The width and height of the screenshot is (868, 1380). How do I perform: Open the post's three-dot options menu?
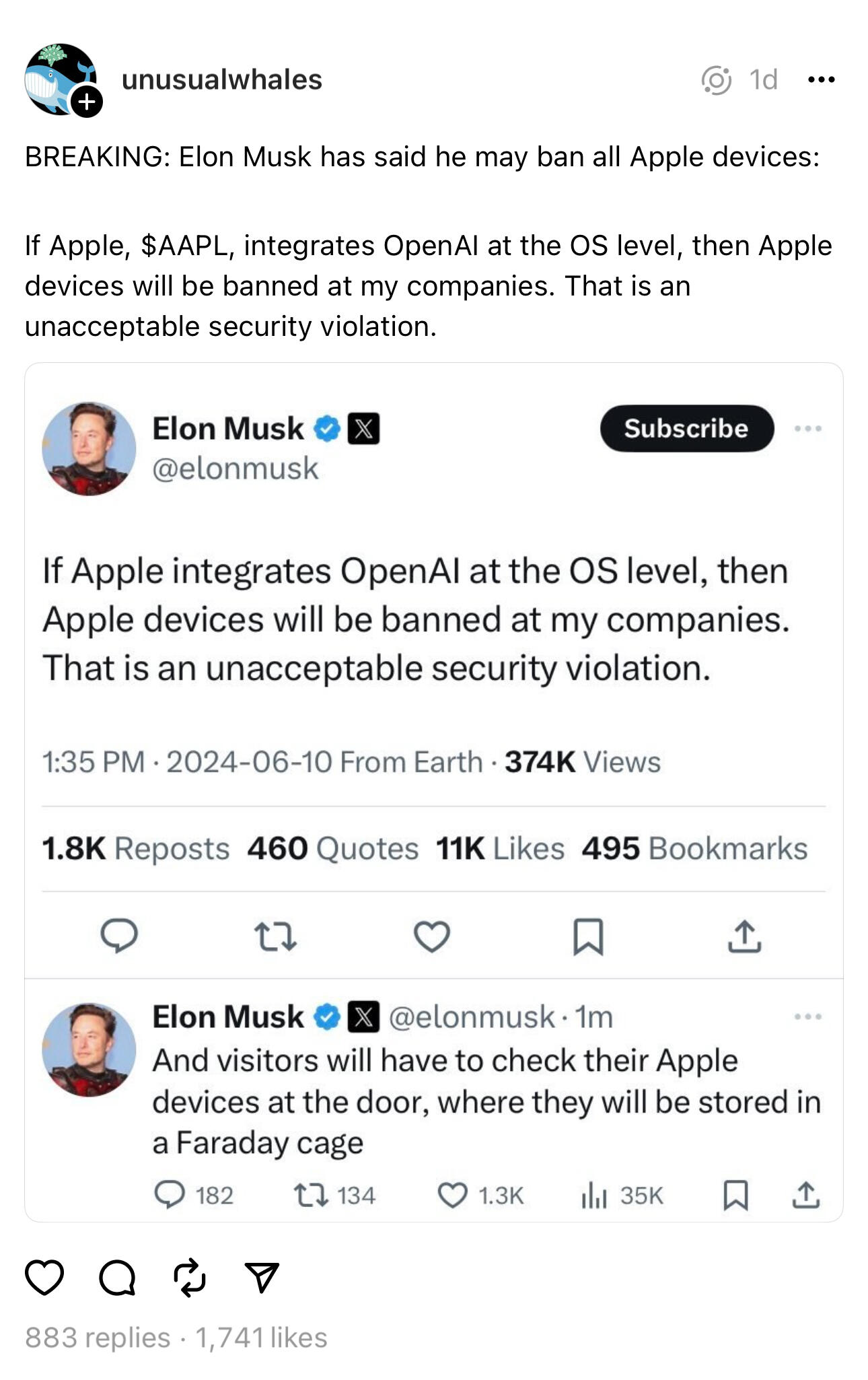pos(821,79)
